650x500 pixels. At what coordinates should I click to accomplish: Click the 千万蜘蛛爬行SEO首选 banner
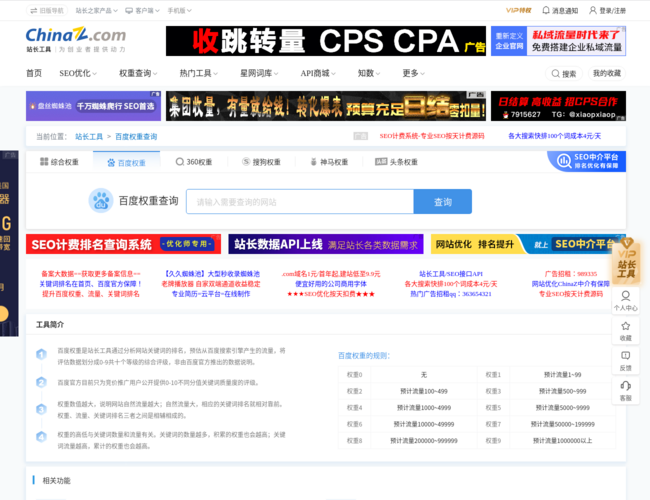(x=93, y=106)
